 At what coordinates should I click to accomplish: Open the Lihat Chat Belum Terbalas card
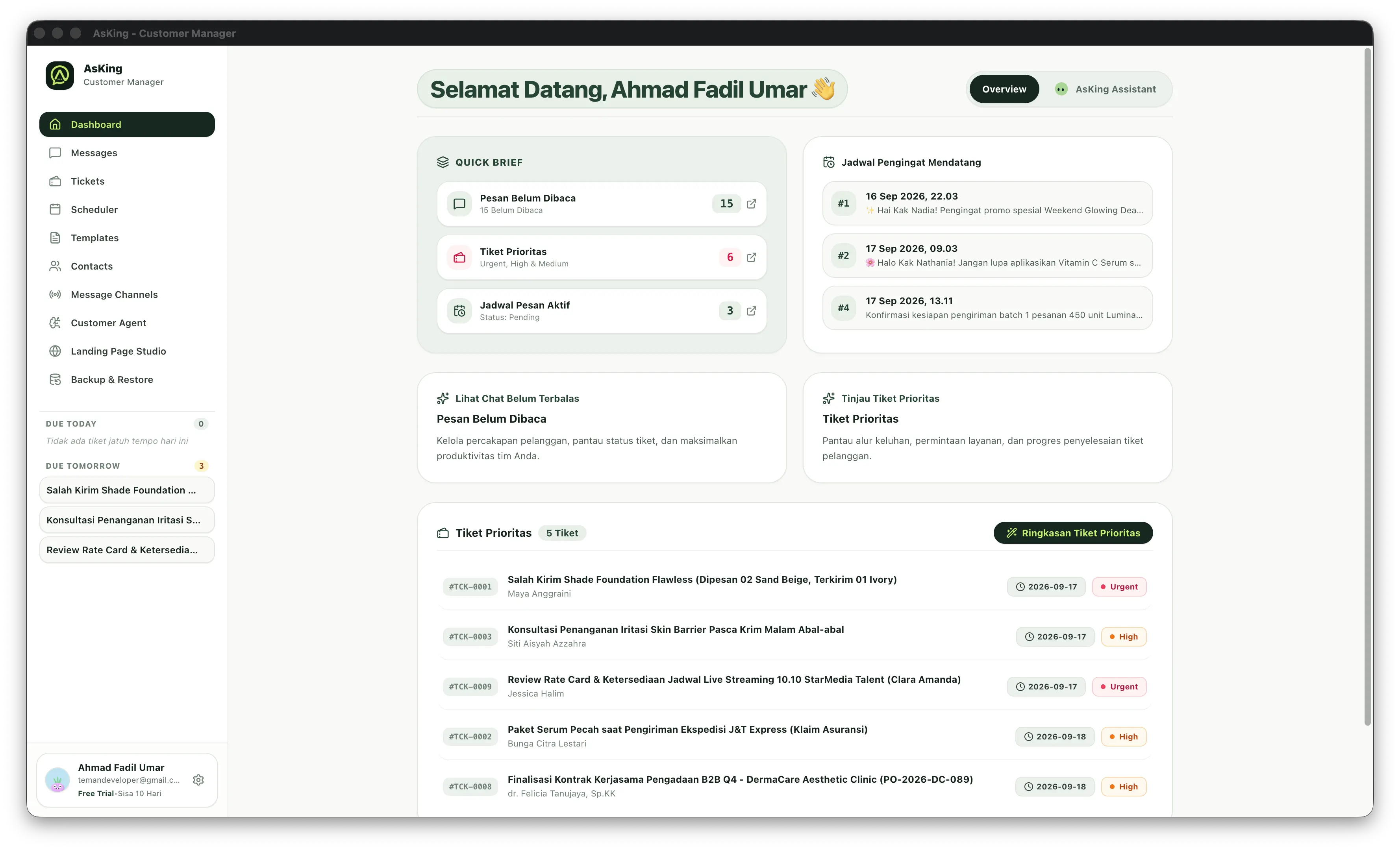coord(602,427)
